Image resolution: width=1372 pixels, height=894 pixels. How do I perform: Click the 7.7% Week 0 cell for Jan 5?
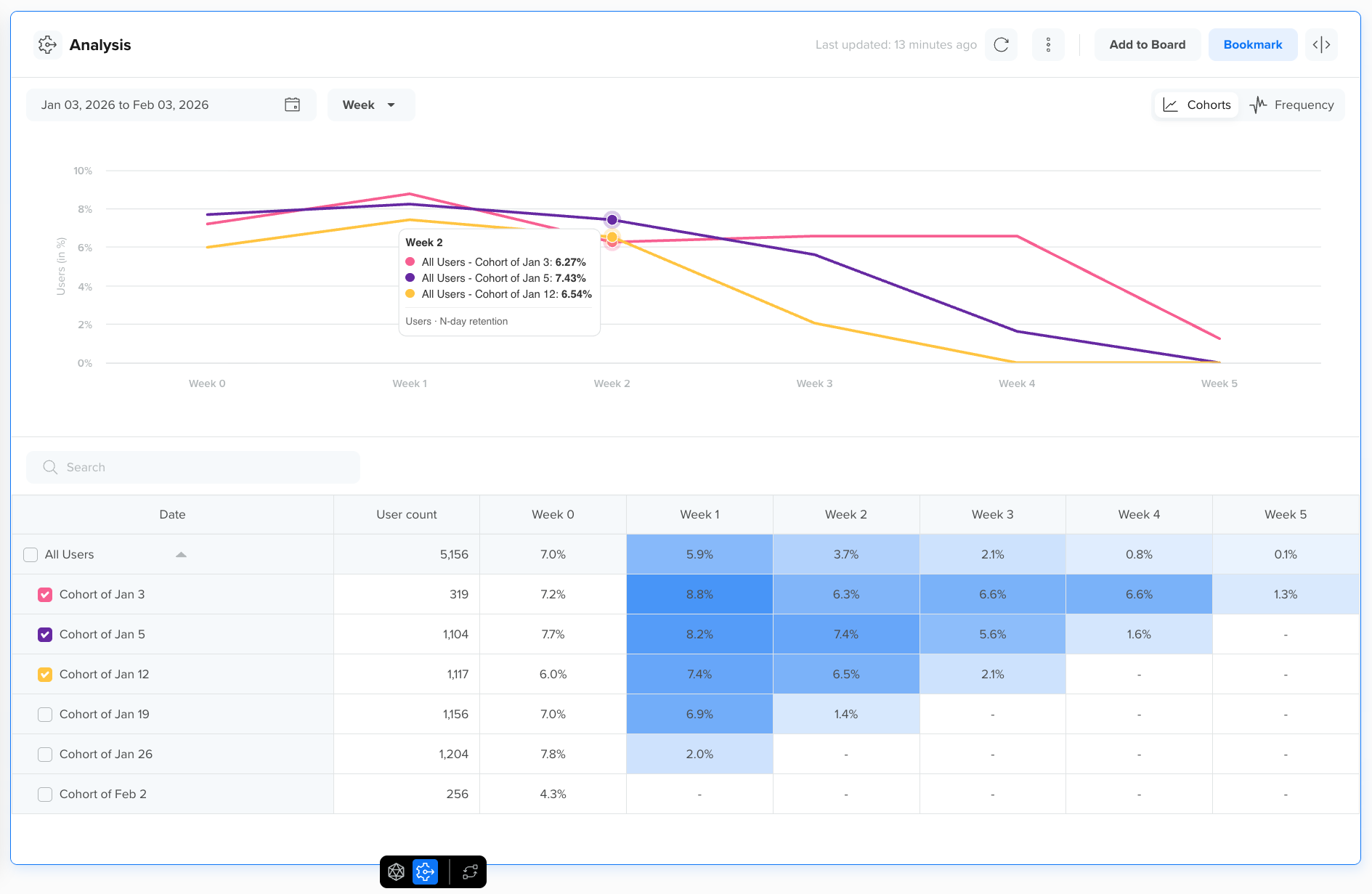point(553,635)
